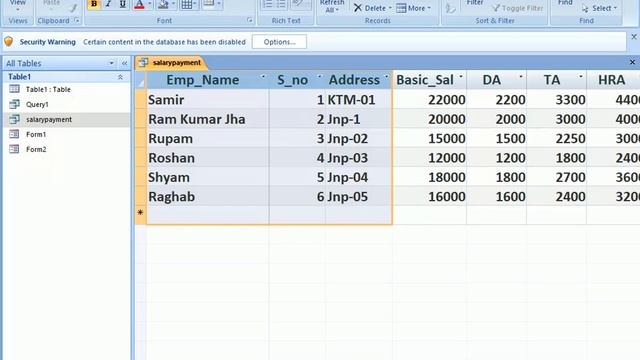Click the bulleted list icon in Rich Text
The image size is (640, 360).
tap(281, 4)
